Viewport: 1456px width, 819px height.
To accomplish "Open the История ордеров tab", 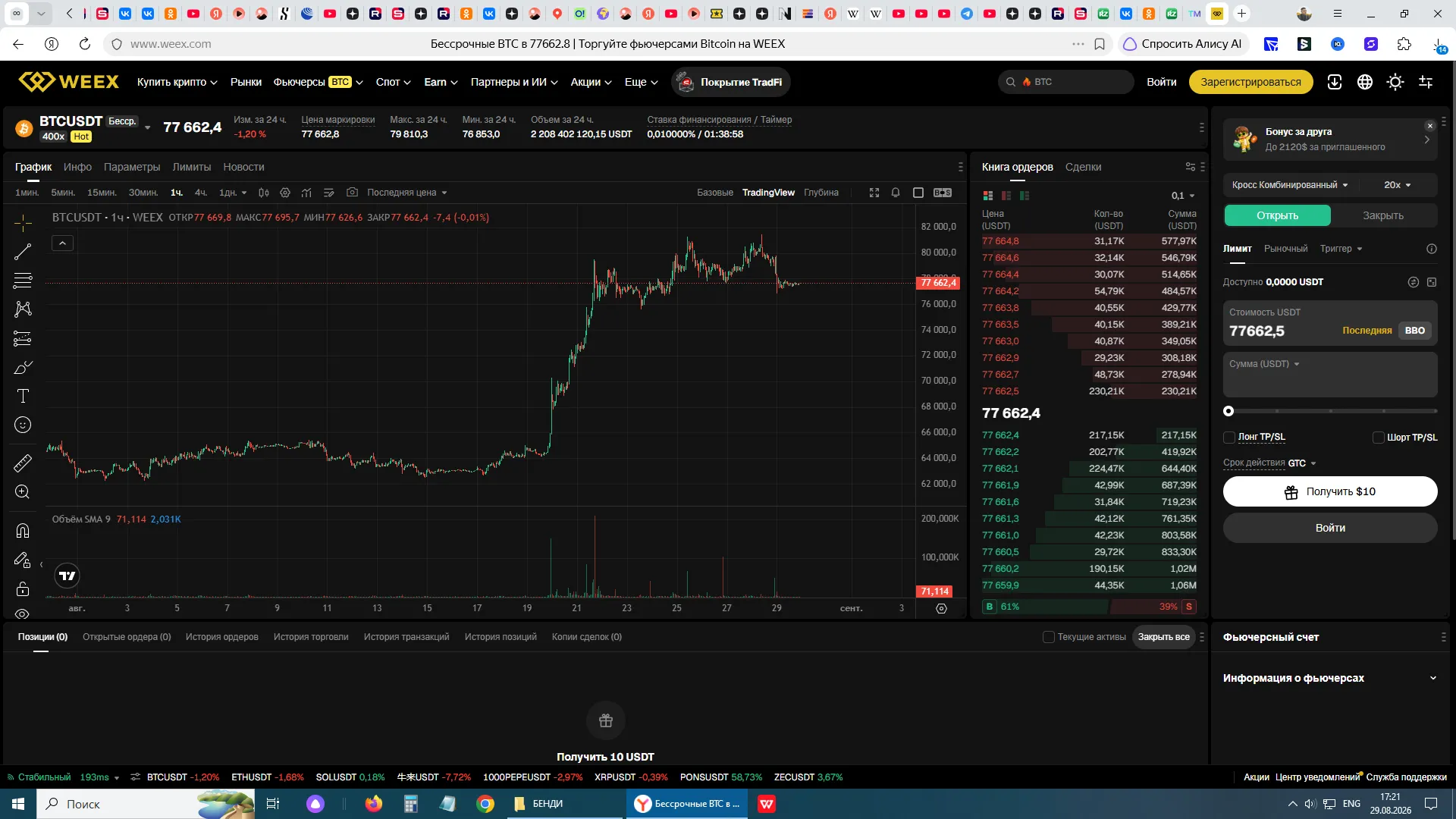I will coord(222,637).
